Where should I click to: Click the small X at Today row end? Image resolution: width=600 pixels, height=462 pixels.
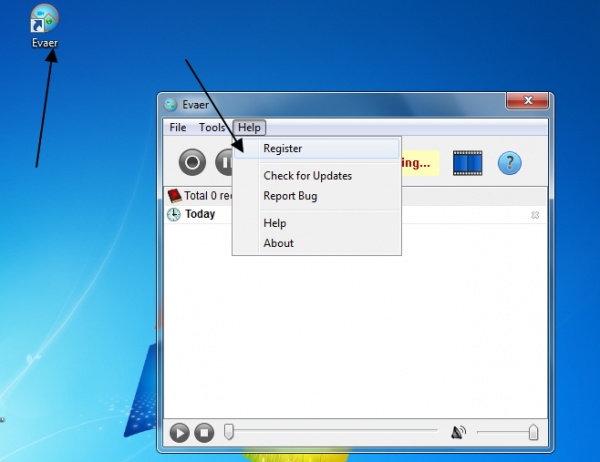pos(535,215)
